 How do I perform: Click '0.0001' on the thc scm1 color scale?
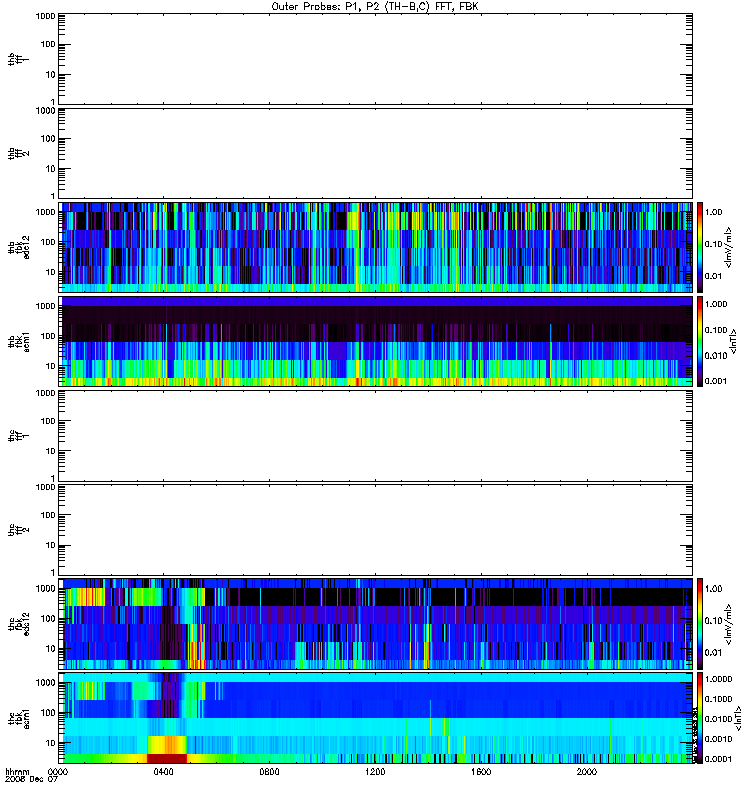click(x=718, y=759)
